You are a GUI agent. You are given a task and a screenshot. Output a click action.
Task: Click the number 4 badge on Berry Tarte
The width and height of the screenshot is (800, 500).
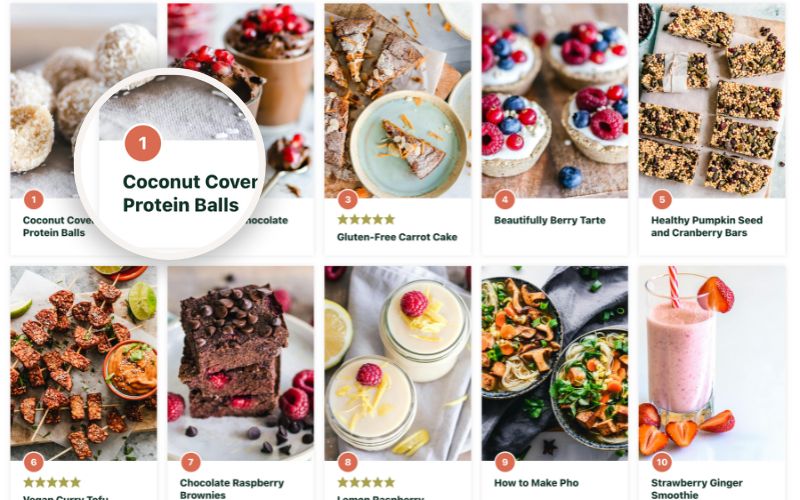(x=505, y=199)
